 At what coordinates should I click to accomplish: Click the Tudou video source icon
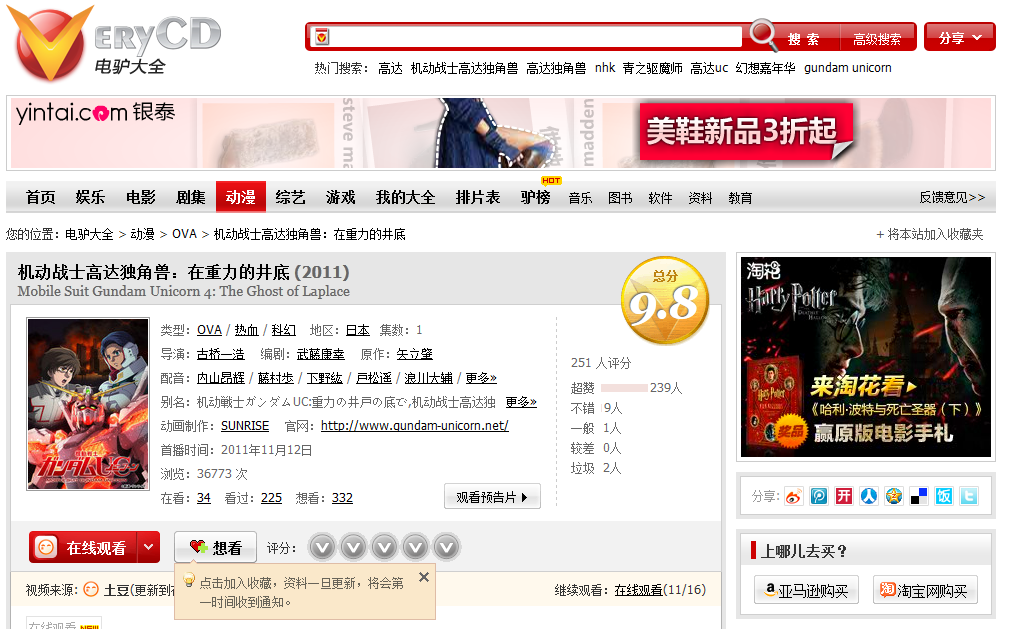point(91,589)
